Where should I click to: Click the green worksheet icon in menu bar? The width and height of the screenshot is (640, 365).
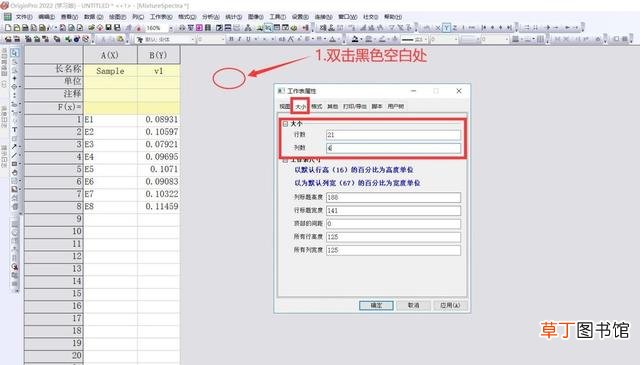pos(7,17)
